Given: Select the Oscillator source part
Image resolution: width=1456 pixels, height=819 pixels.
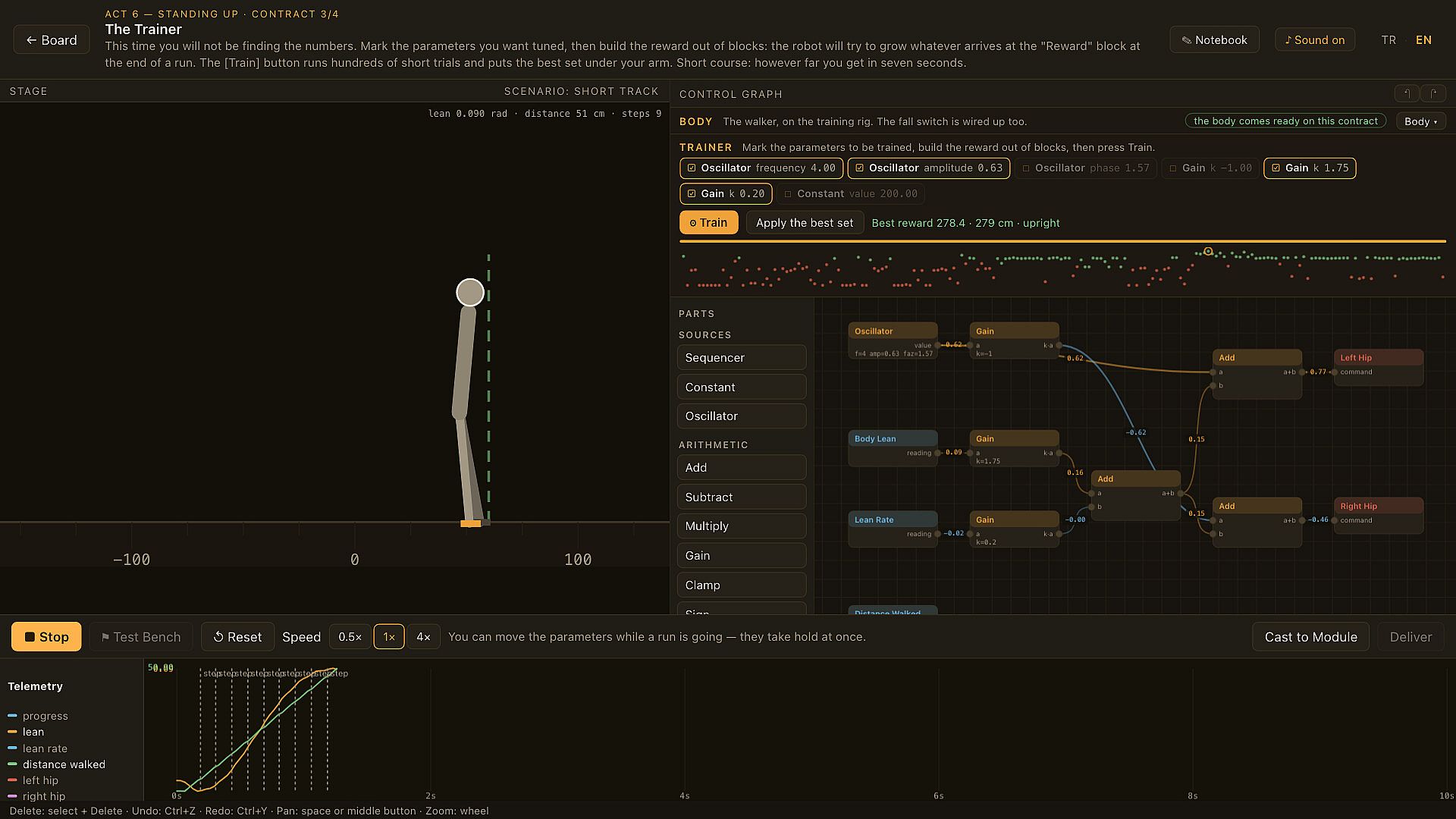Looking at the screenshot, I should point(741,416).
